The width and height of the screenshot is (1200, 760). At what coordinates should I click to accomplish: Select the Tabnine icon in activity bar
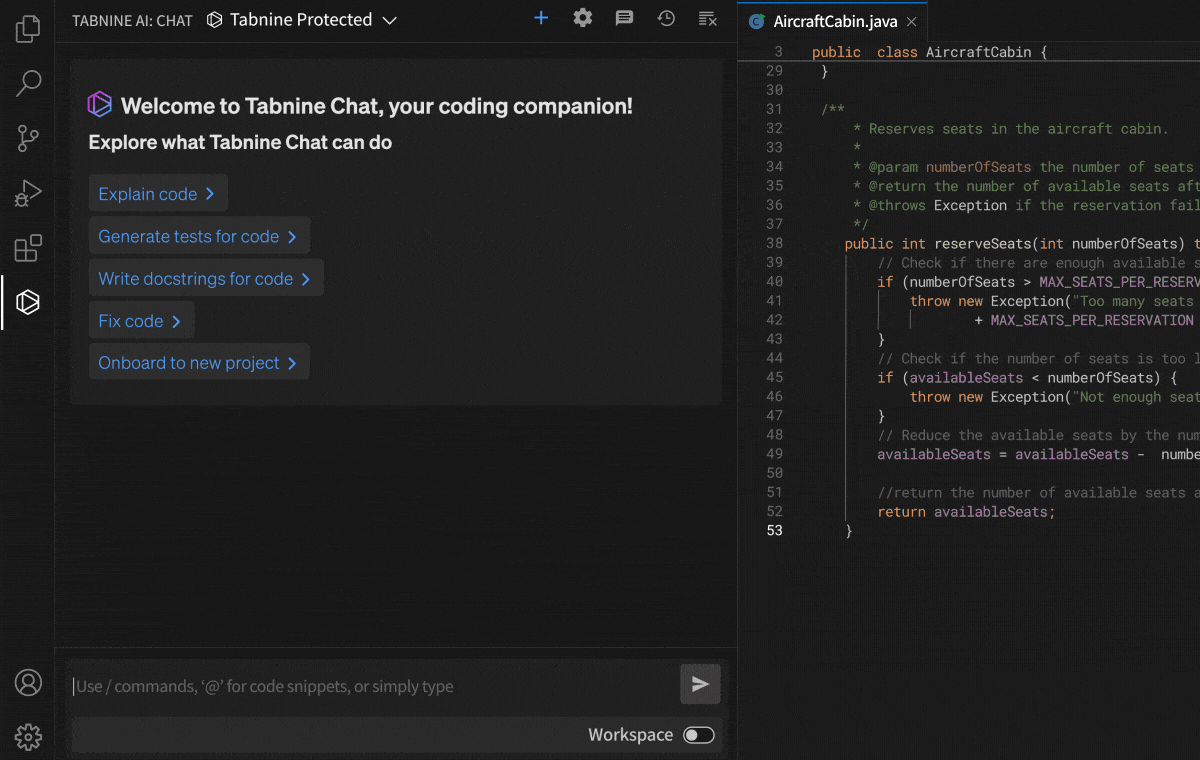pos(28,302)
